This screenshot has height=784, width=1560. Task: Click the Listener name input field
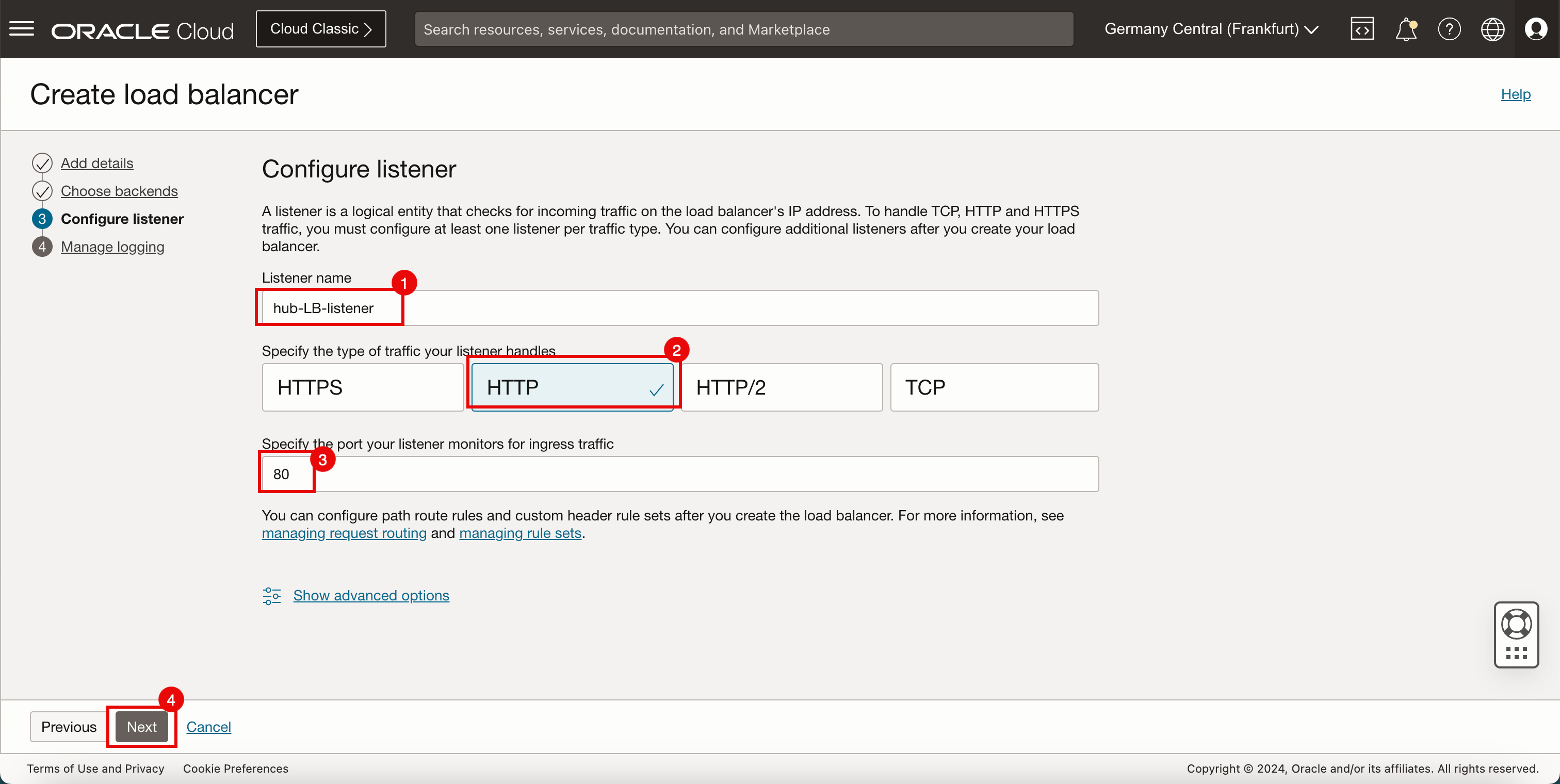click(x=680, y=307)
